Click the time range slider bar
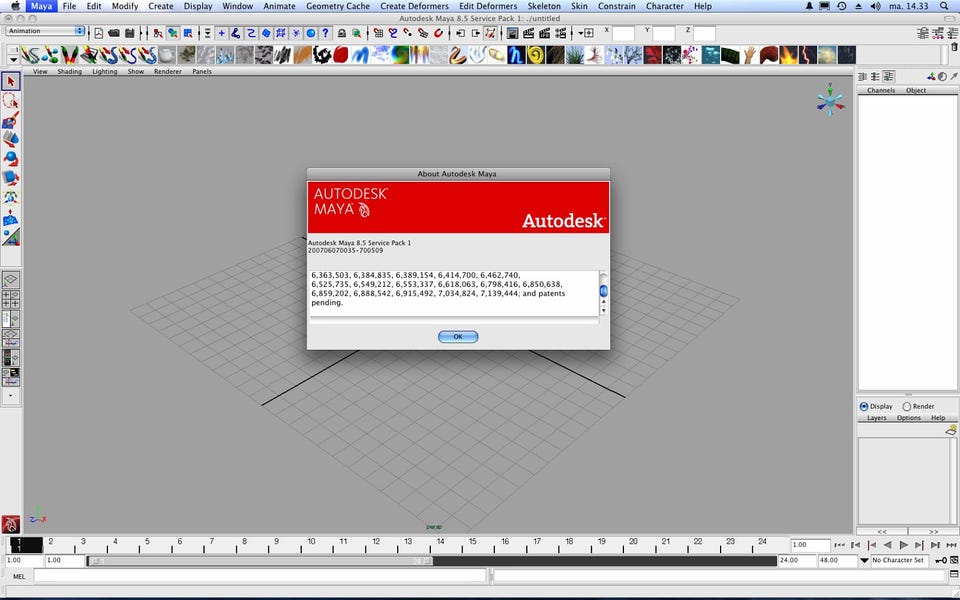The image size is (960, 600). (x=260, y=561)
